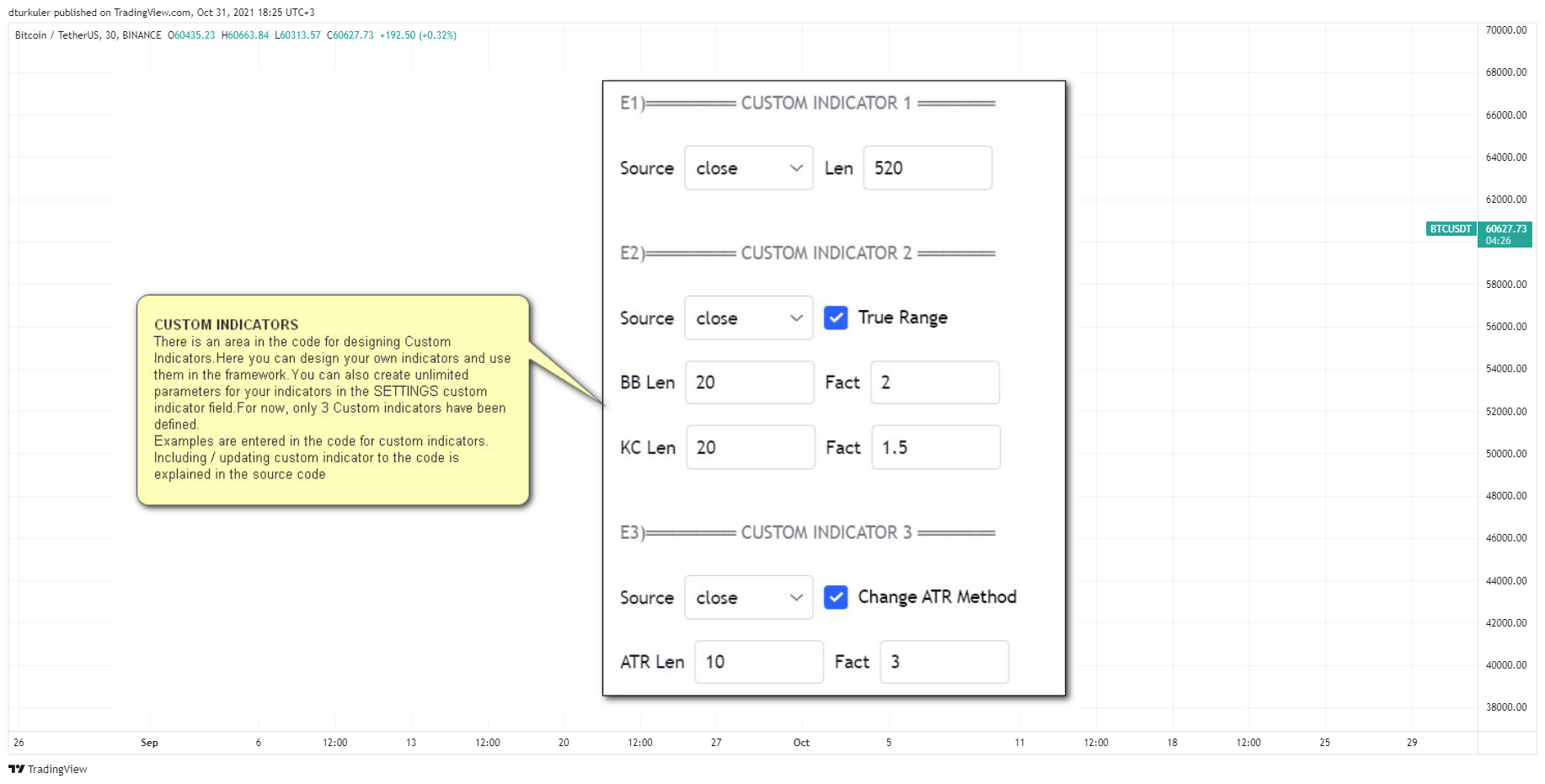Image resolution: width=1545 pixels, height=784 pixels.
Task: Click the open price value O60435.23
Action: click(191, 35)
